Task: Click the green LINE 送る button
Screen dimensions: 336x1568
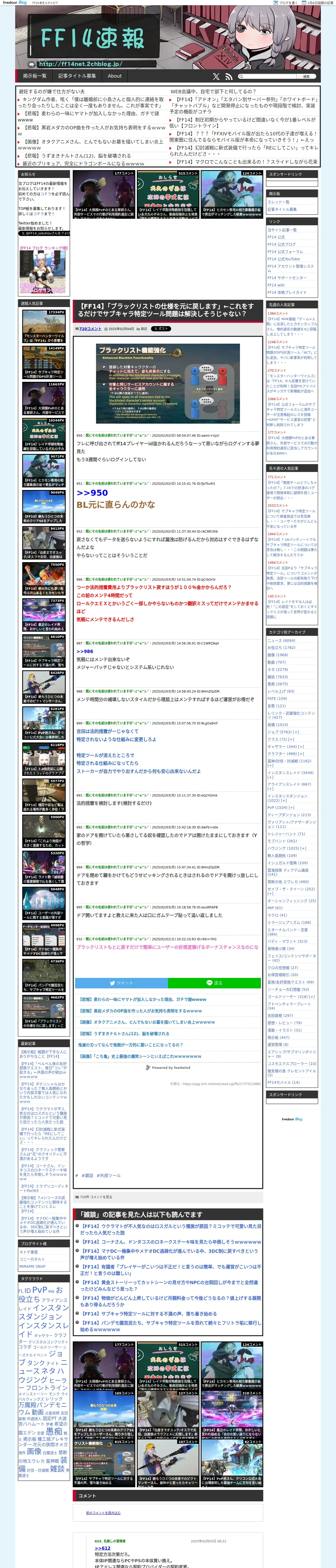Action: click(214, 983)
